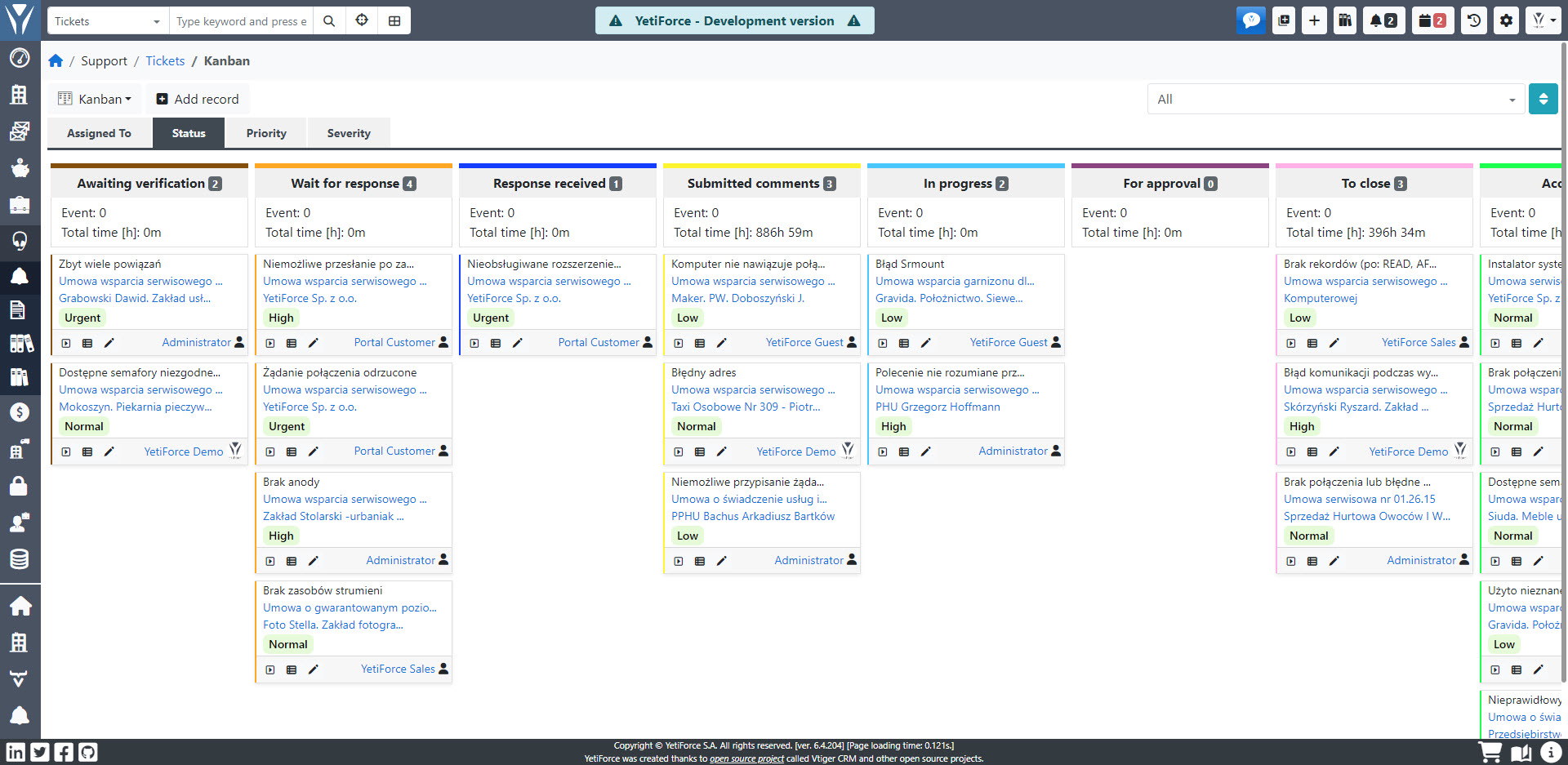Viewport: 1568px width, 765px height.
Task: Click the Awaiting verification column header
Action: point(149,183)
